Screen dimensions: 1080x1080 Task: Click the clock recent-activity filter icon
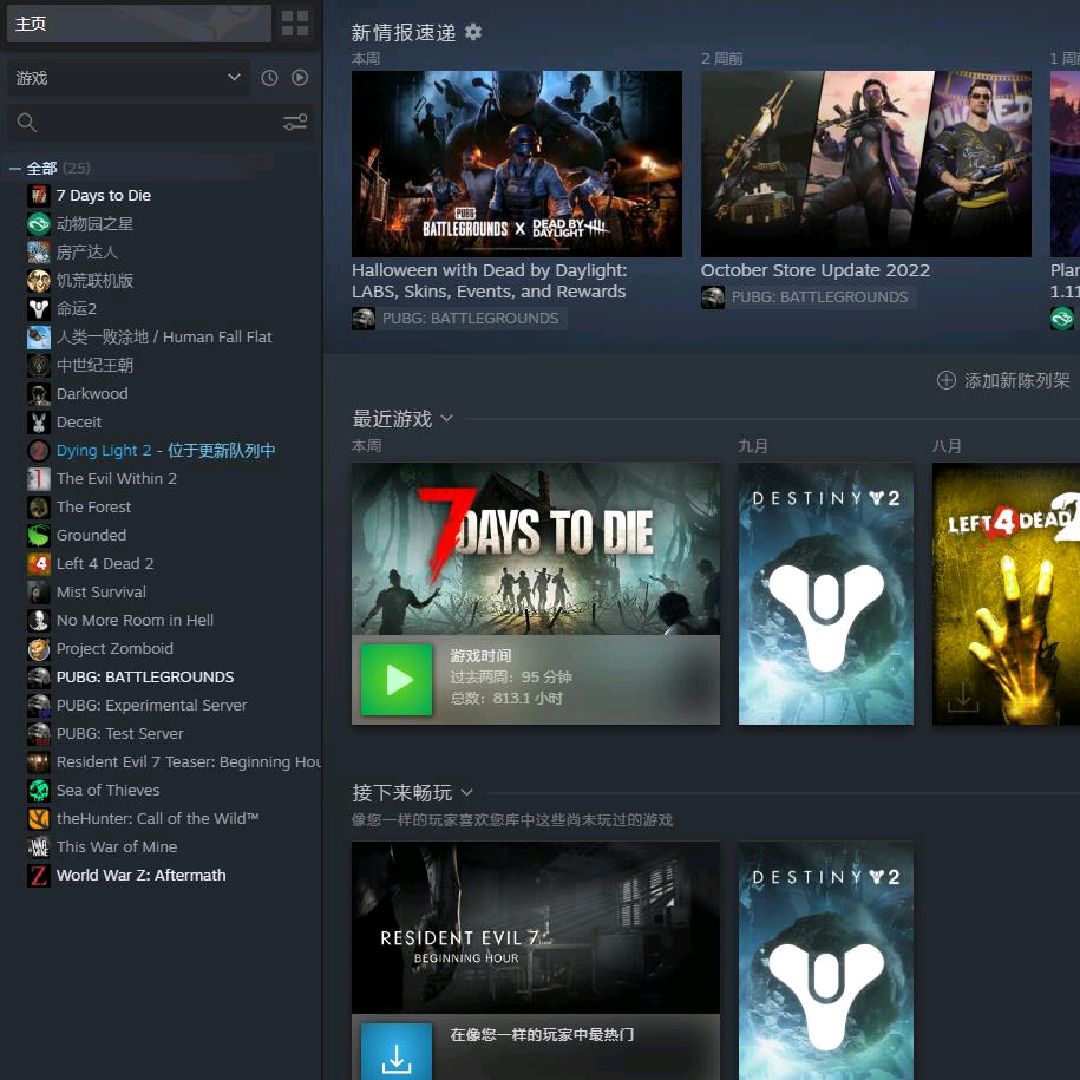(269, 78)
